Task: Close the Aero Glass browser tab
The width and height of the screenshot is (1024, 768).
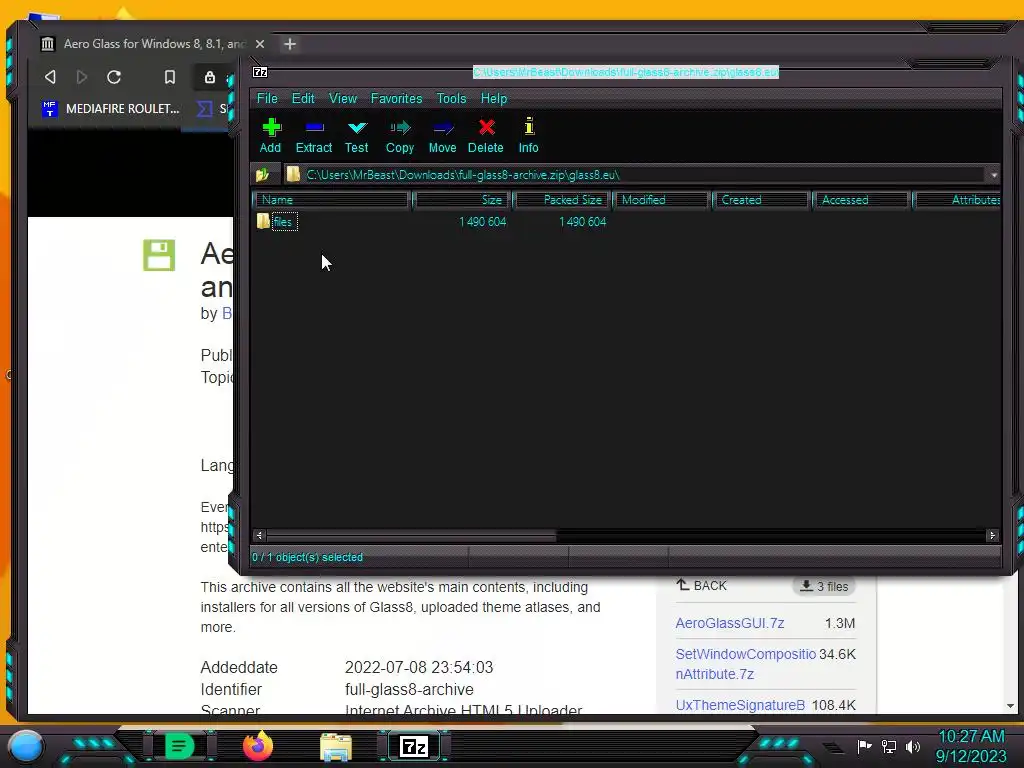Action: pyautogui.click(x=260, y=44)
